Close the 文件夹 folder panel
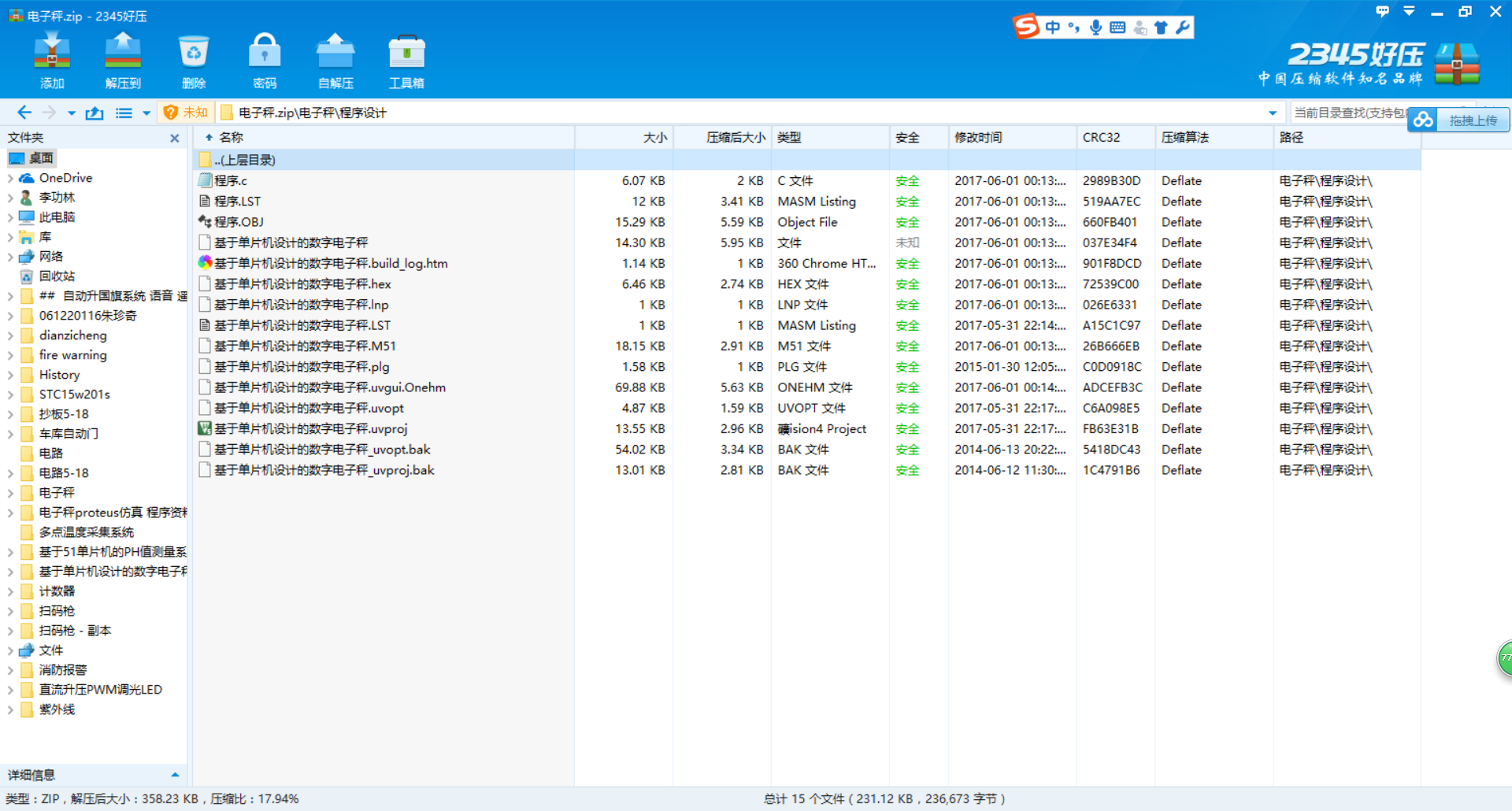The image size is (1512, 811). (174, 138)
